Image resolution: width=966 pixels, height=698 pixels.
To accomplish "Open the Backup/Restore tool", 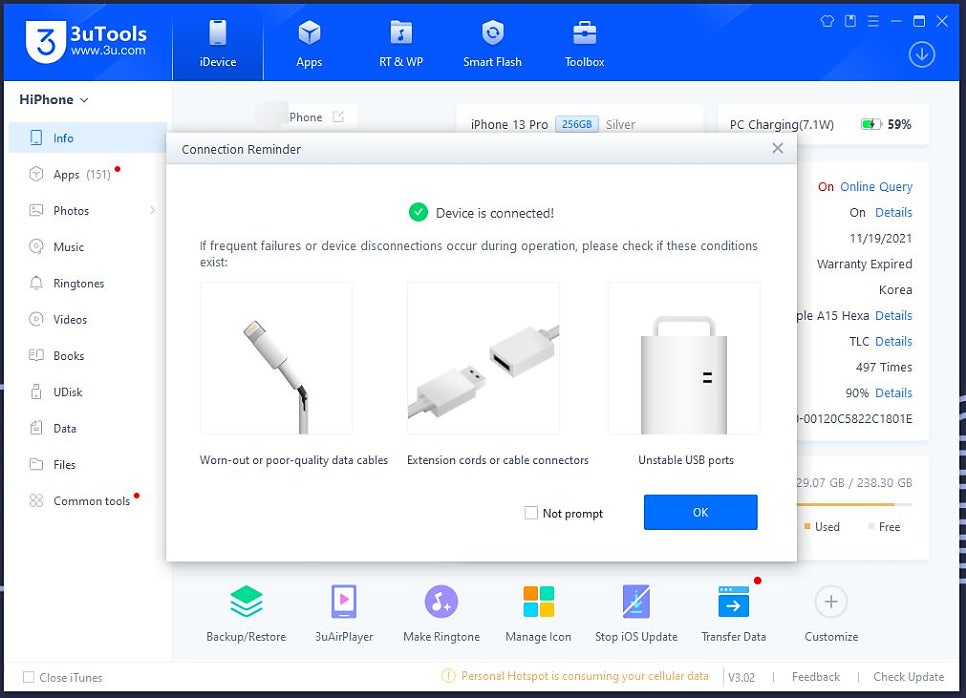I will [246, 614].
